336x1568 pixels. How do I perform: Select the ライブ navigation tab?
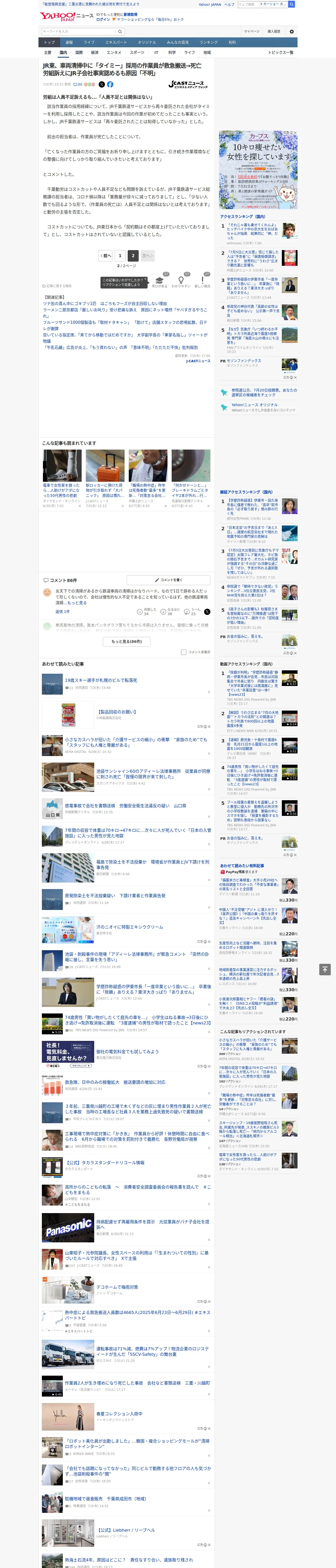[x=89, y=42]
